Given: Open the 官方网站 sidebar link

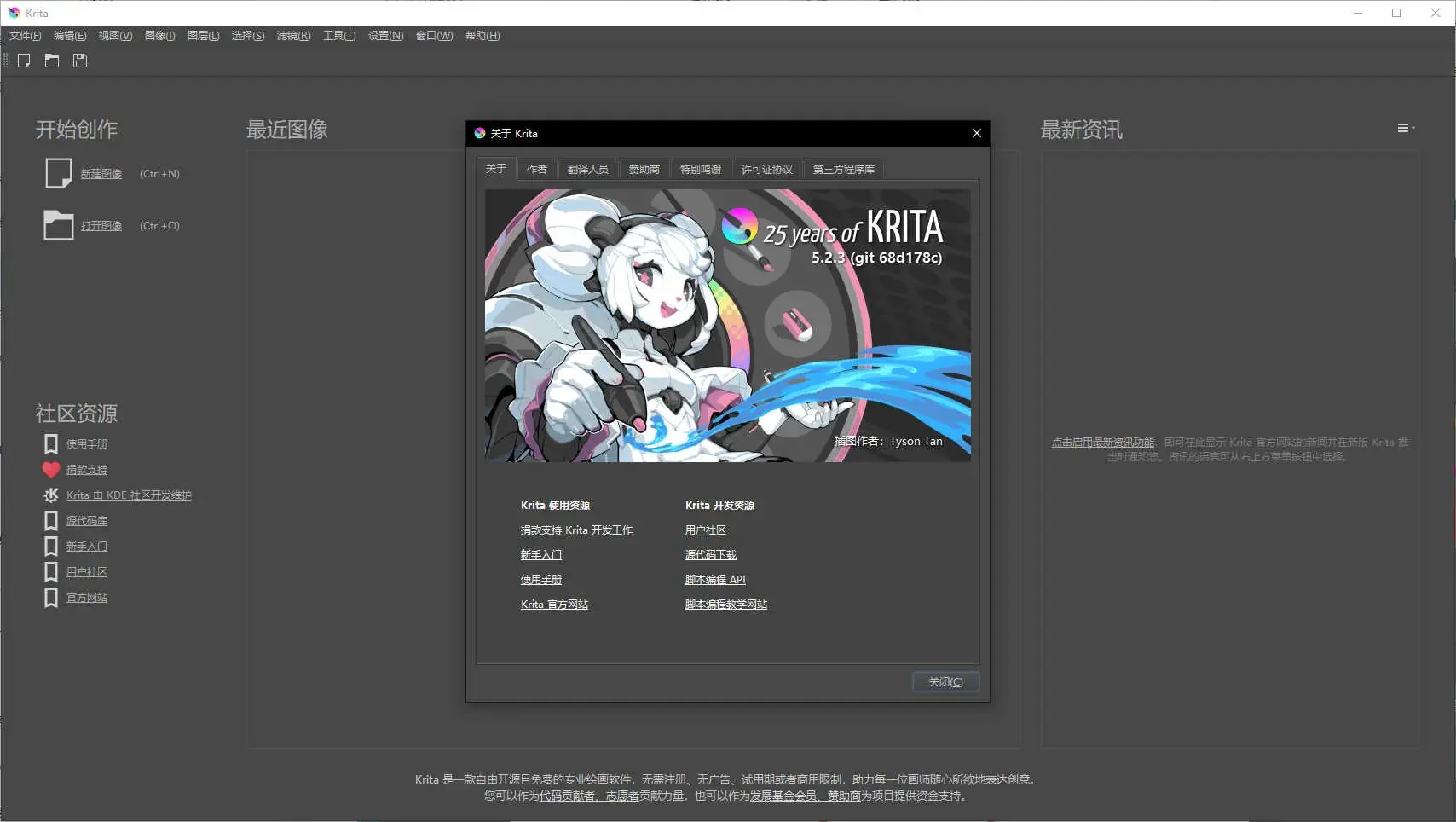Looking at the screenshot, I should pos(87,598).
